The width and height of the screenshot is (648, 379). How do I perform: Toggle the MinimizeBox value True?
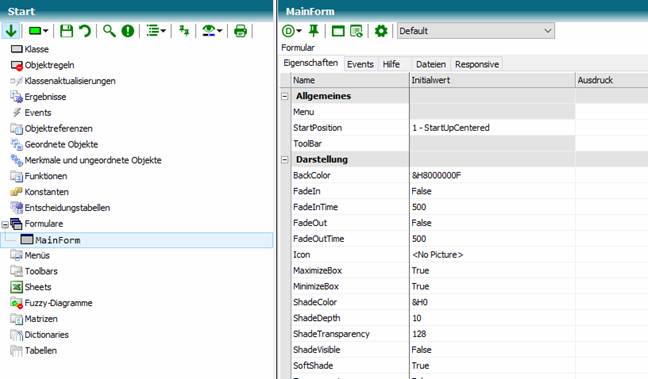[x=492, y=286]
